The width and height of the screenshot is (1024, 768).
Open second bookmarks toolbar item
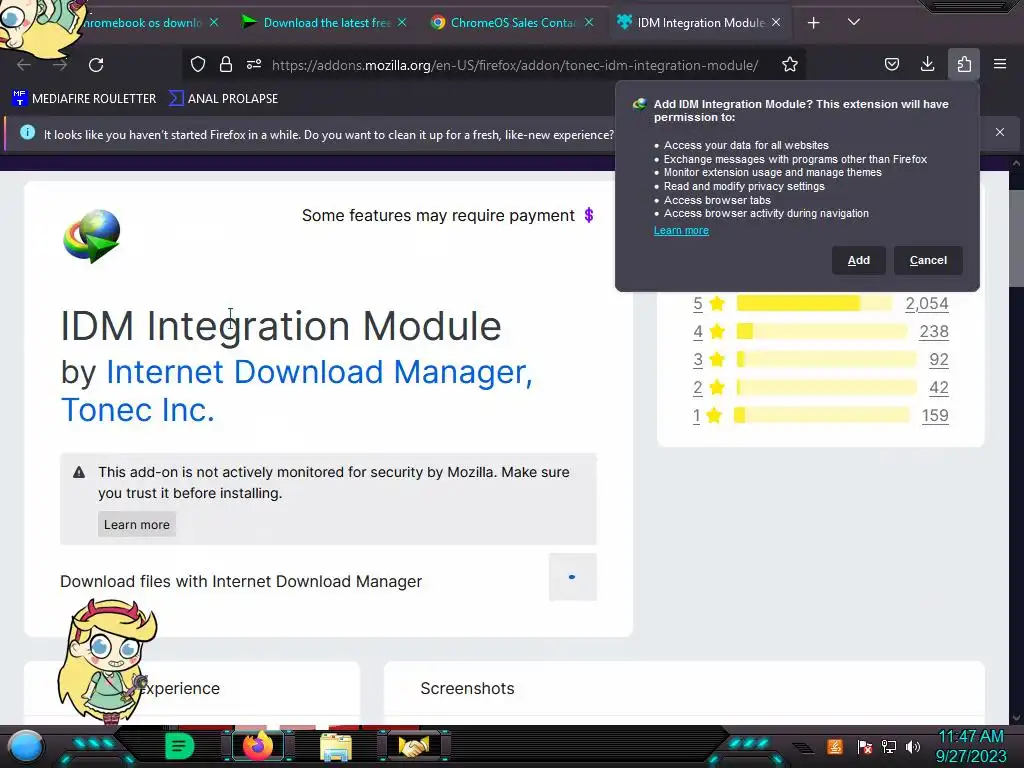click(x=223, y=99)
